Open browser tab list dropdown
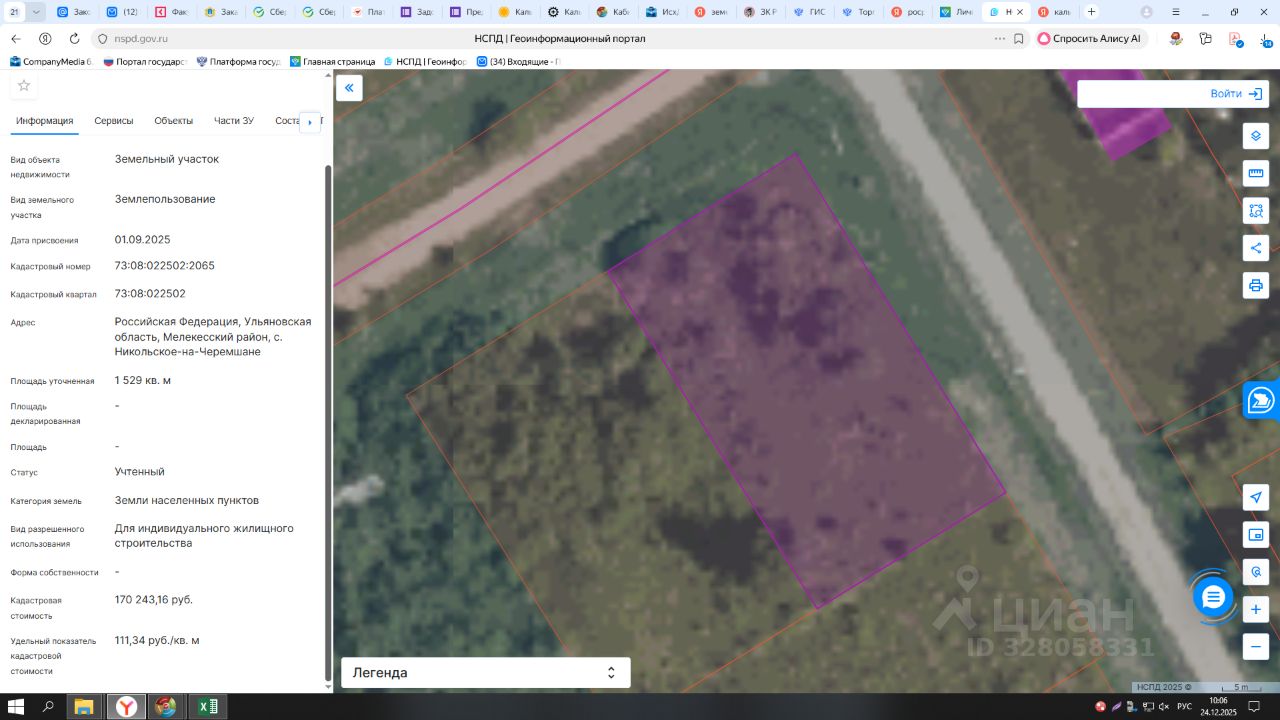Screen dimensions: 1280x720 pos(37,12)
